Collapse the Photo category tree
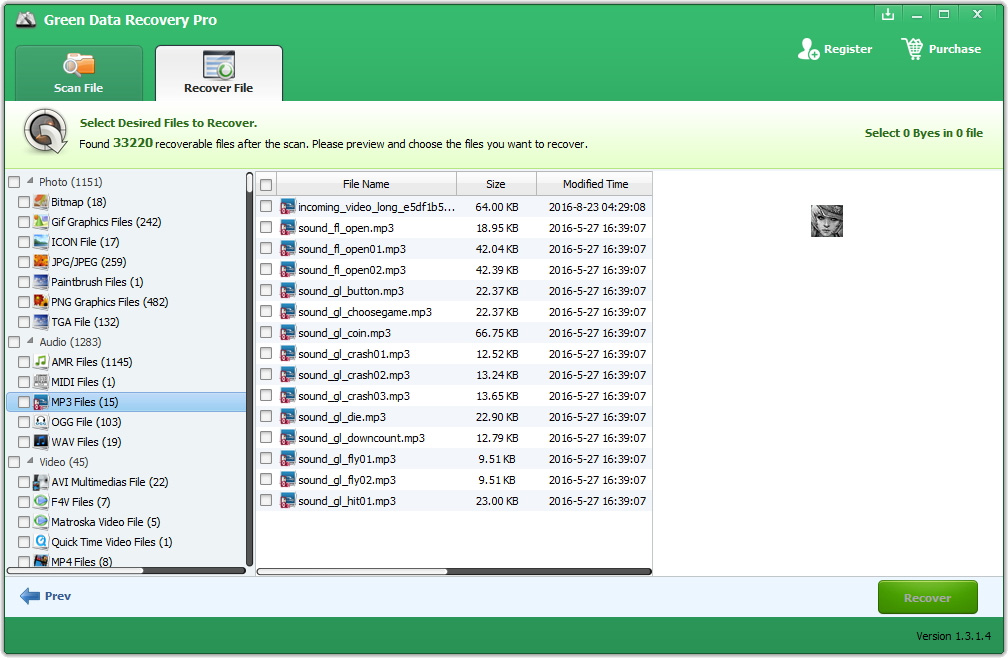 [x=30, y=182]
